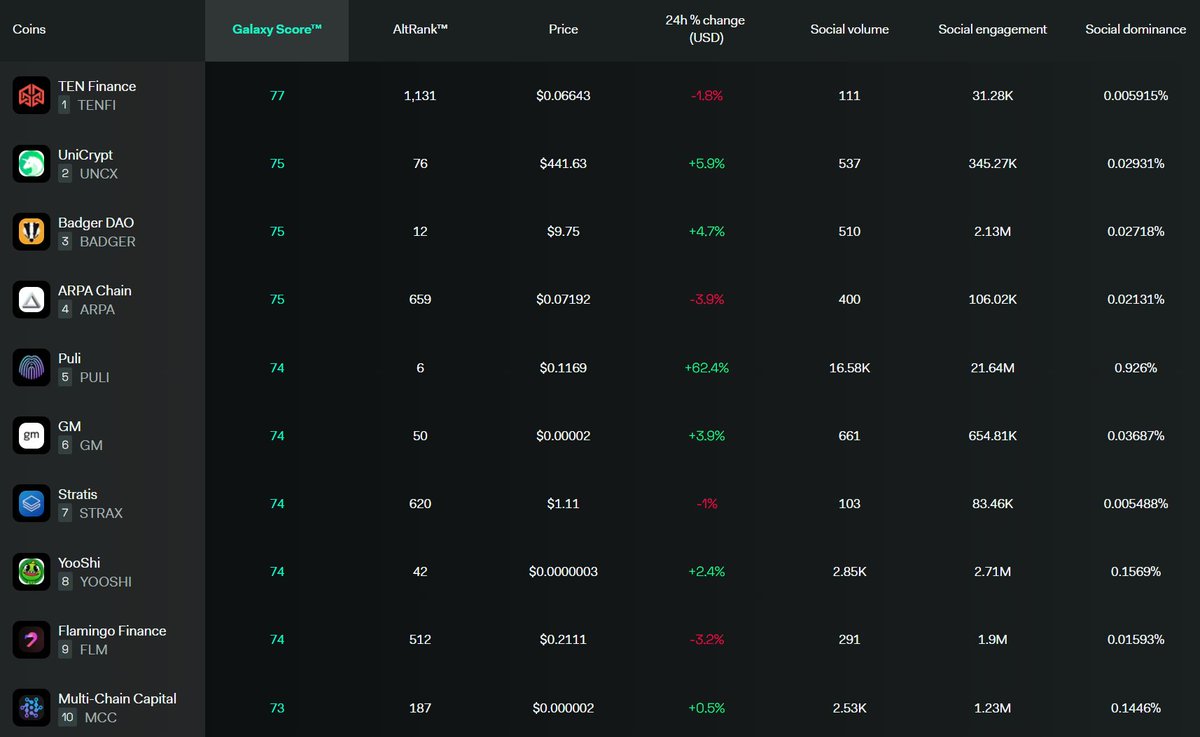Click the GM price $0.00002
1200x737 pixels.
(x=563, y=436)
